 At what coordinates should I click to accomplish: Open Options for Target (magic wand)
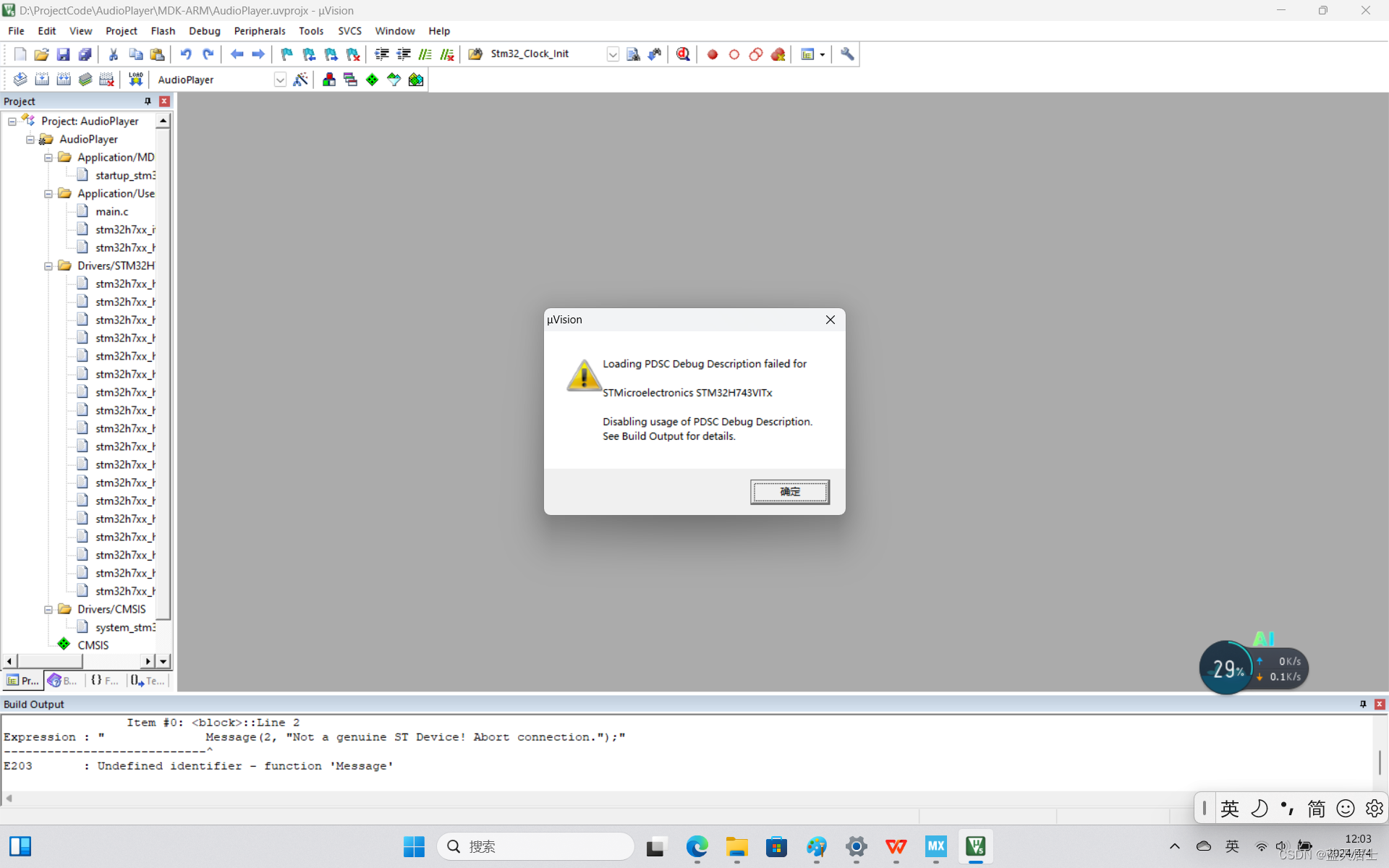pyautogui.click(x=301, y=80)
